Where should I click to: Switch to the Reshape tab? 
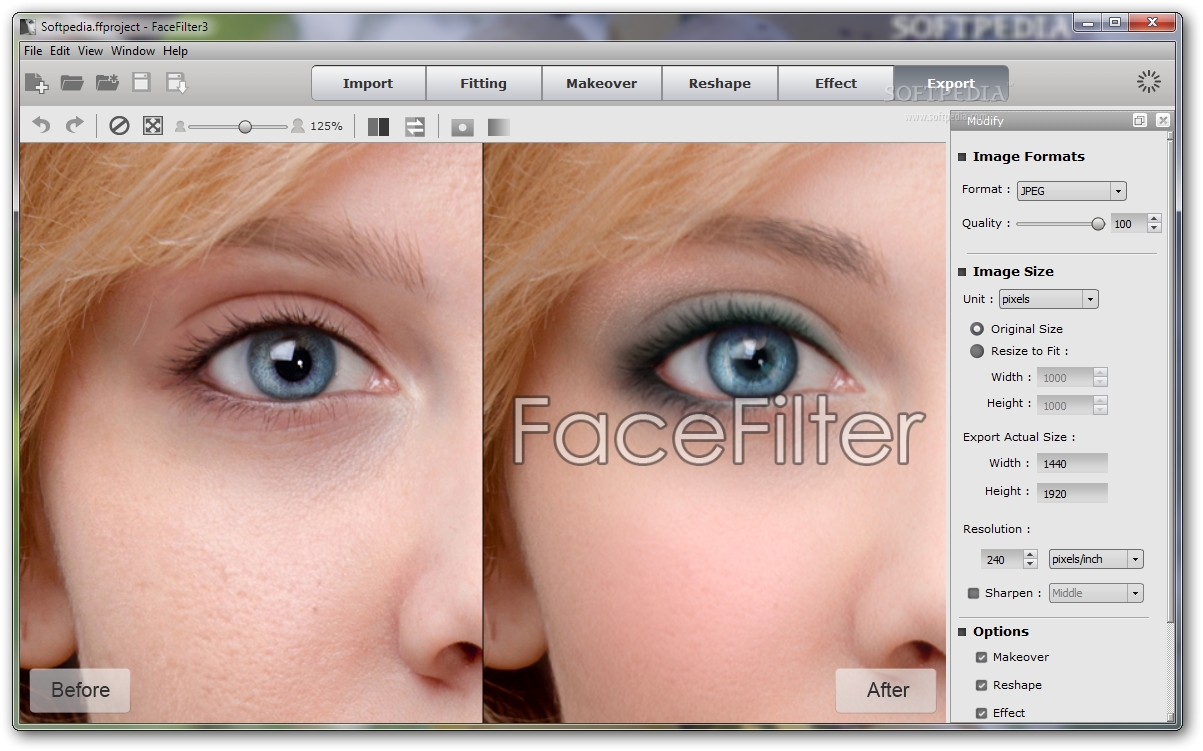(x=720, y=84)
